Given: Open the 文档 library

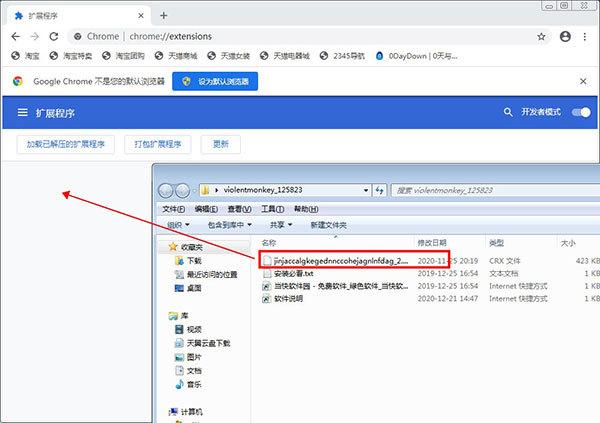Looking at the screenshot, I should pyautogui.click(x=188, y=371).
